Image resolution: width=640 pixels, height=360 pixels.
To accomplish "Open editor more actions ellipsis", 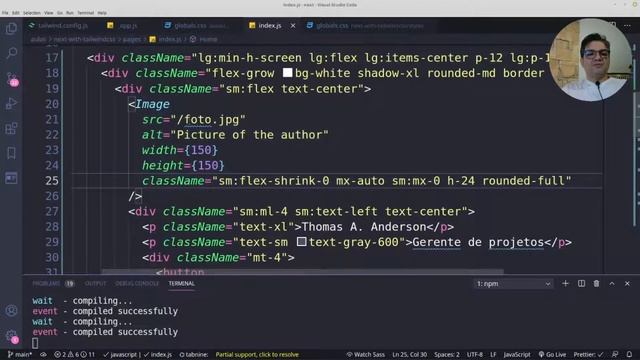I will [627, 25].
